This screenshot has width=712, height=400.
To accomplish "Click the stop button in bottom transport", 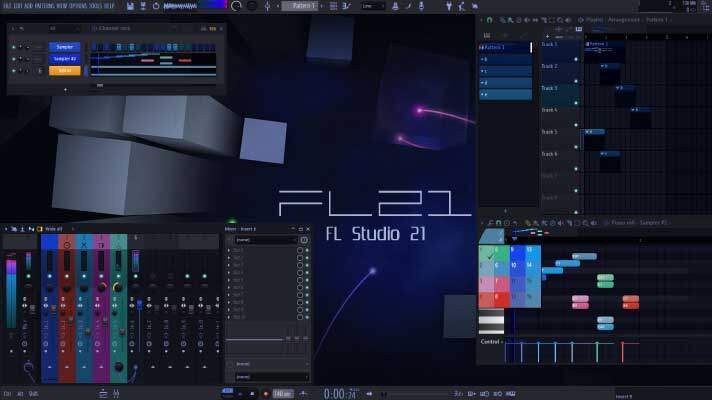I will (253, 392).
